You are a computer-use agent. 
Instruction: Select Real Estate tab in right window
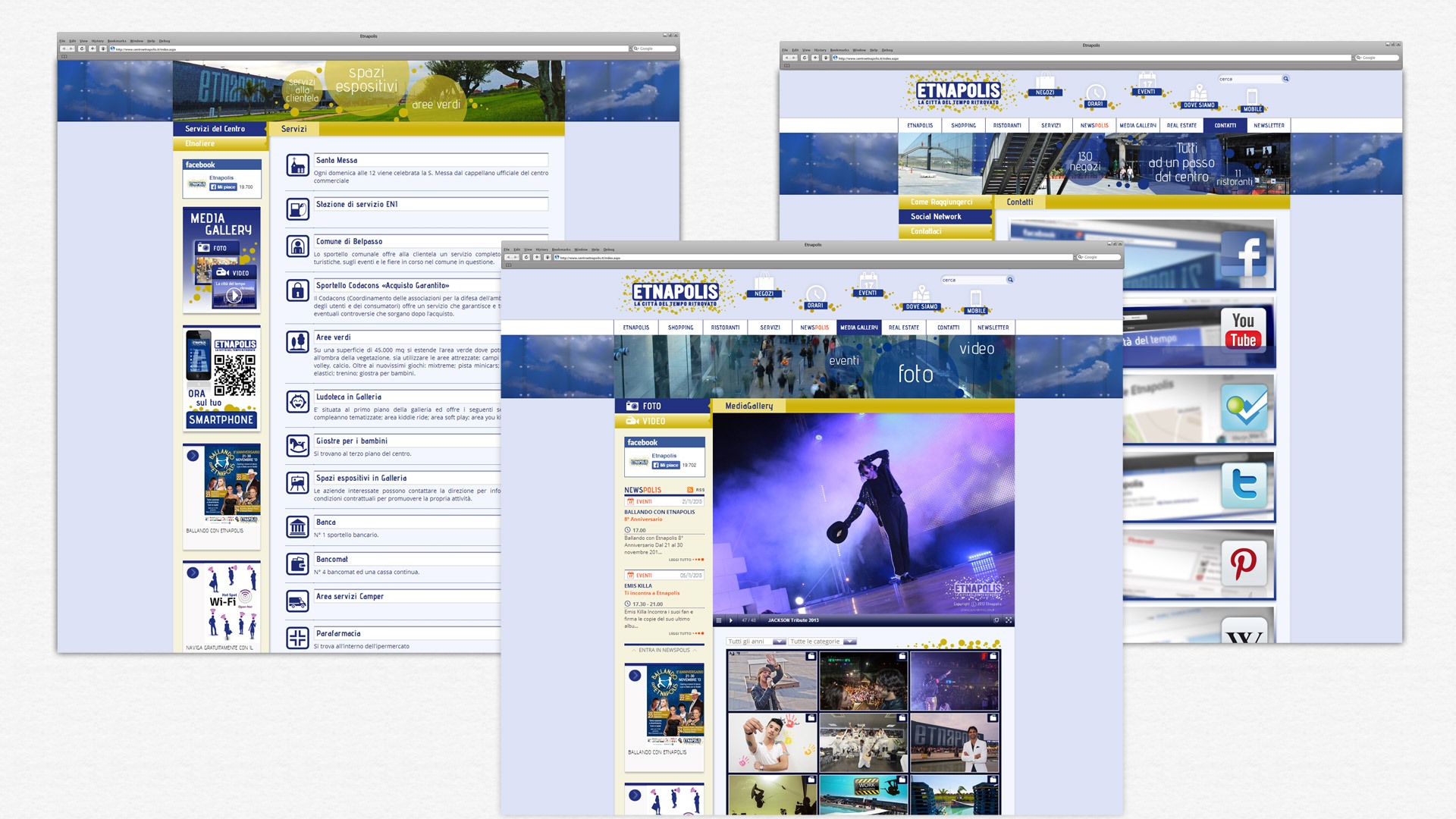(1181, 126)
